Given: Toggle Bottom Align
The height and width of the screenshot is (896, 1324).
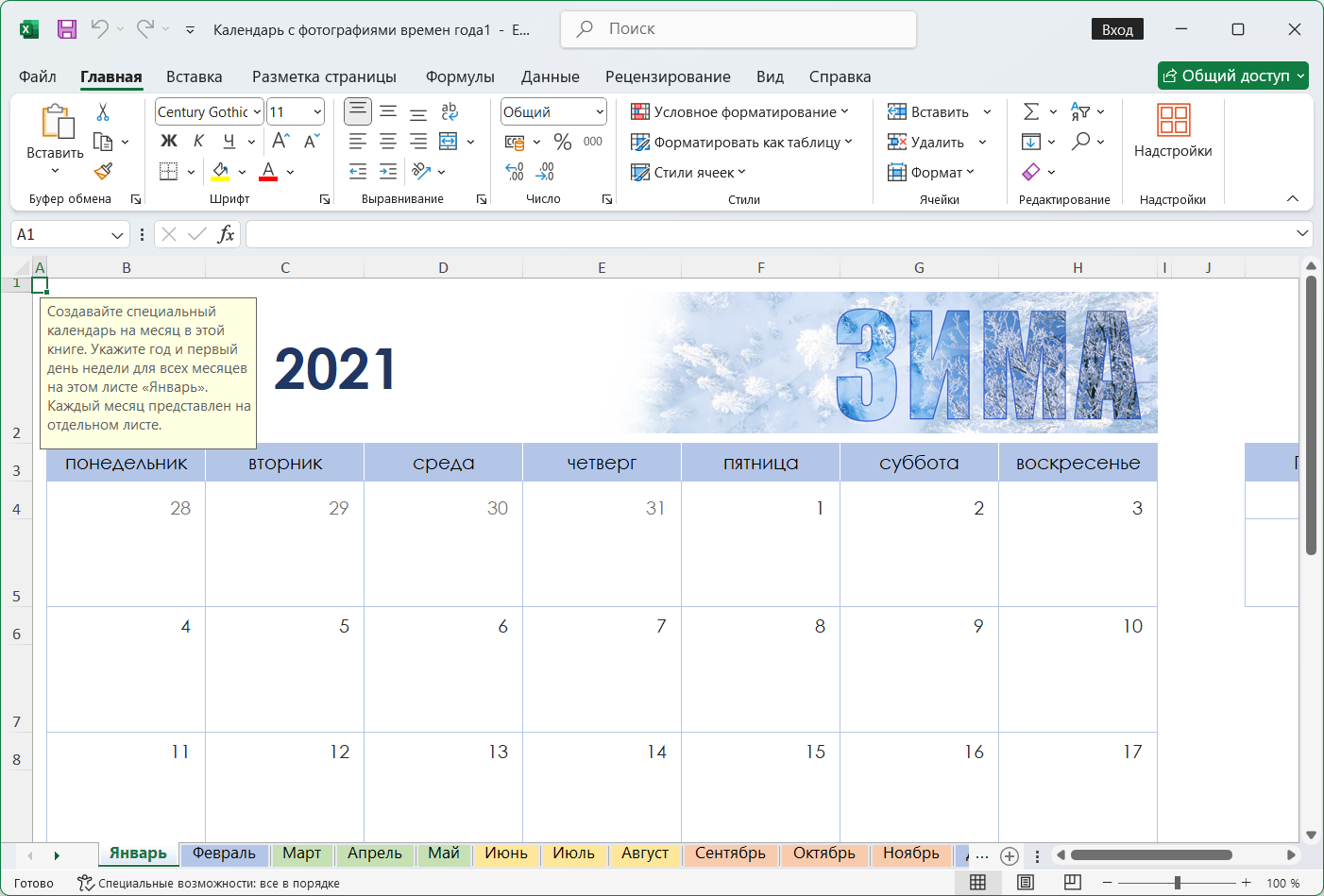Looking at the screenshot, I should (418, 112).
